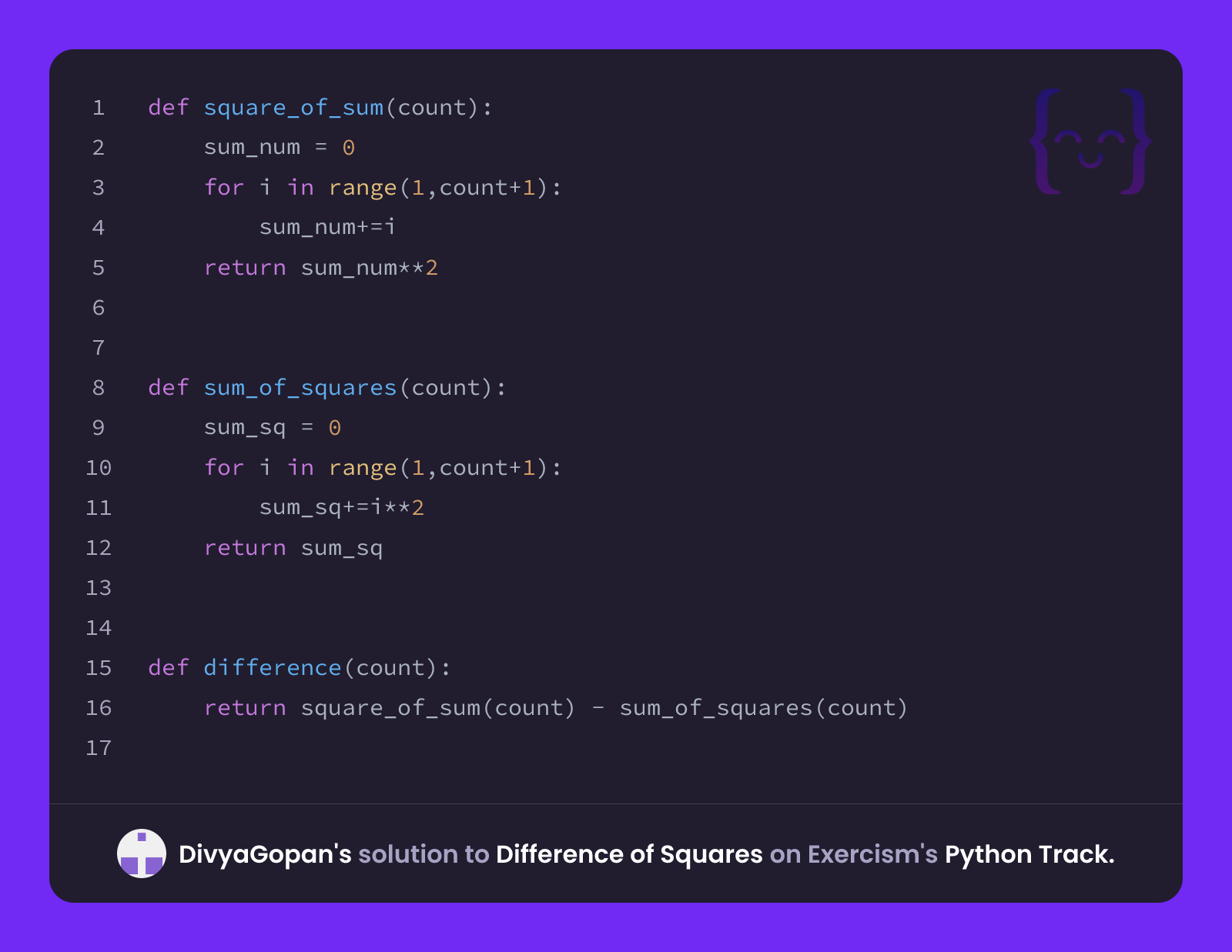Click 'return sum_num**2' line

coord(320,268)
